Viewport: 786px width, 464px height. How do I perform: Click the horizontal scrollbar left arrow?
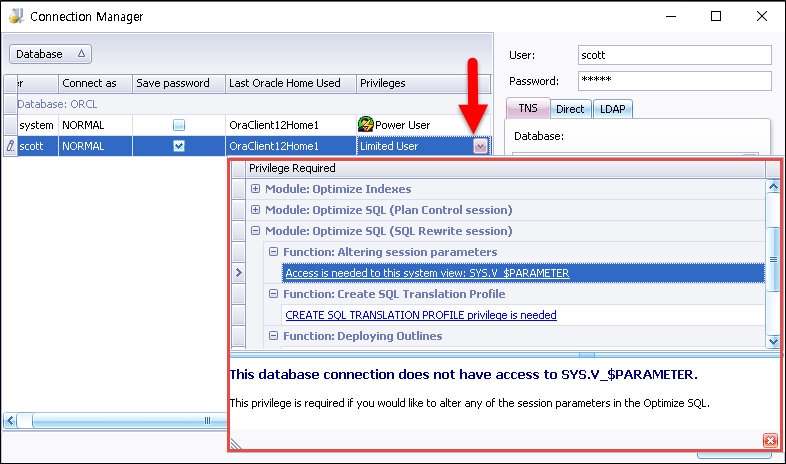10,420
